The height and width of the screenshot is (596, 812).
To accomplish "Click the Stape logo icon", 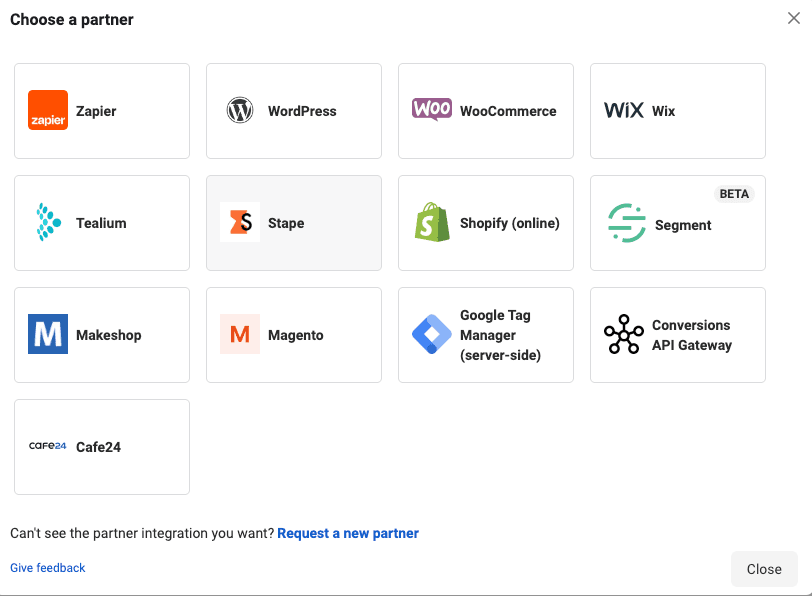I will tap(239, 222).
